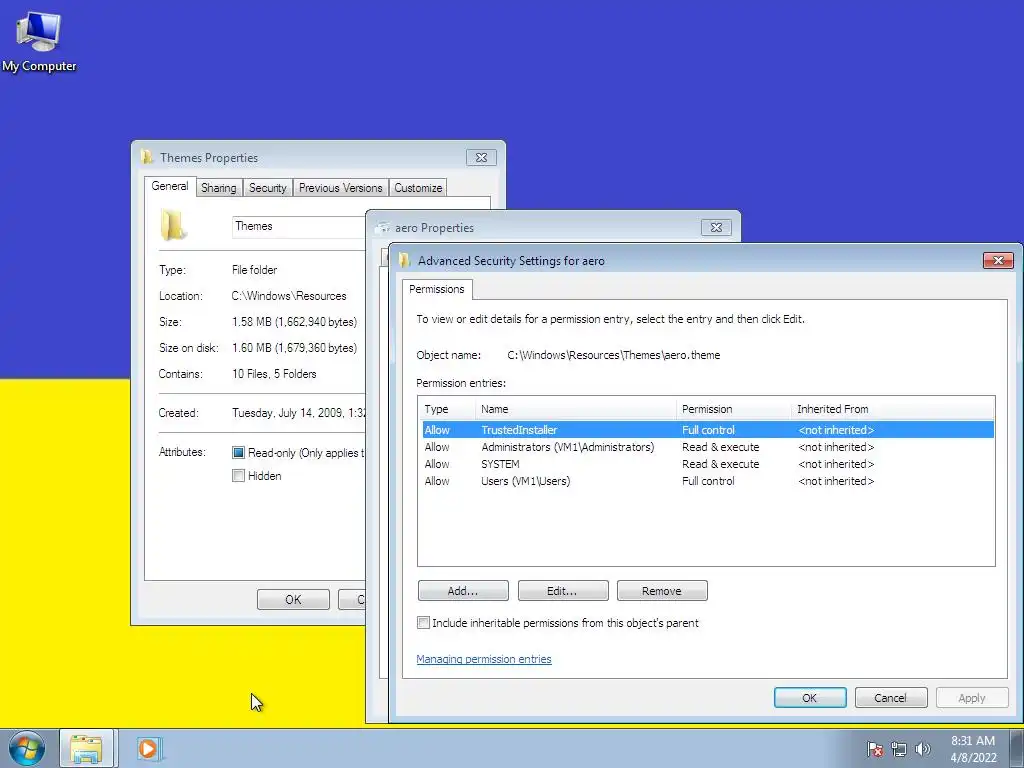The width and height of the screenshot is (1024, 768).
Task: Toggle the Read-only attribute checkbox
Action: click(x=238, y=453)
